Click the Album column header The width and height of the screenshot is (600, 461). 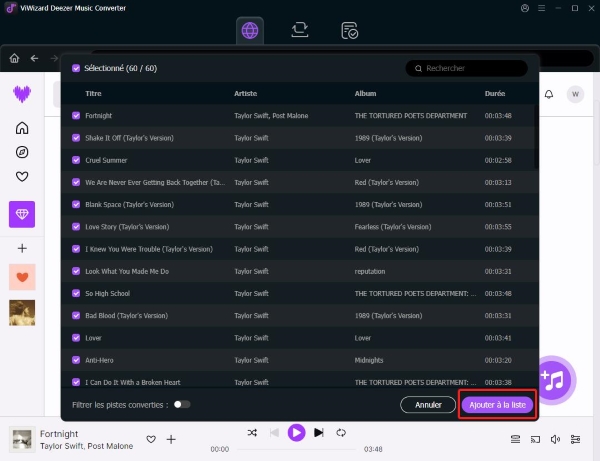pyautogui.click(x=365, y=93)
